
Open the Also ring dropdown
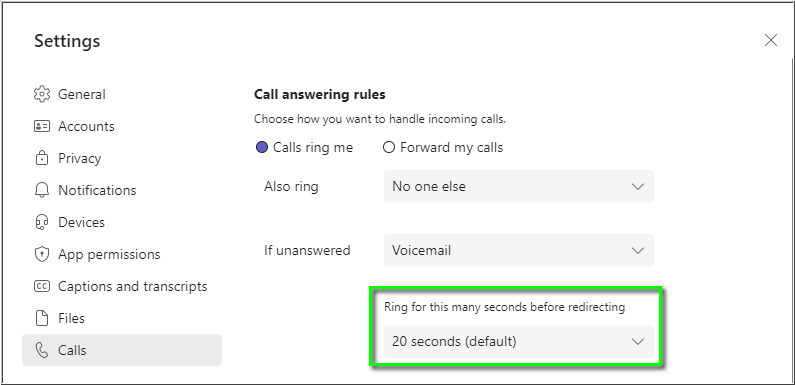[x=519, y=187]
